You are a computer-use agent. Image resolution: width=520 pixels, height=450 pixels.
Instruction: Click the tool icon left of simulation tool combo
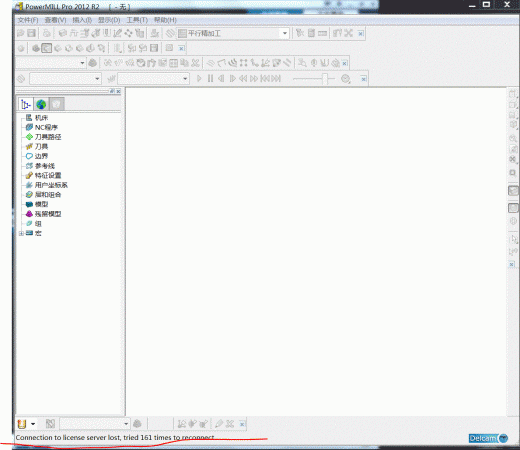pyautogui.click(x=111, y=79)
